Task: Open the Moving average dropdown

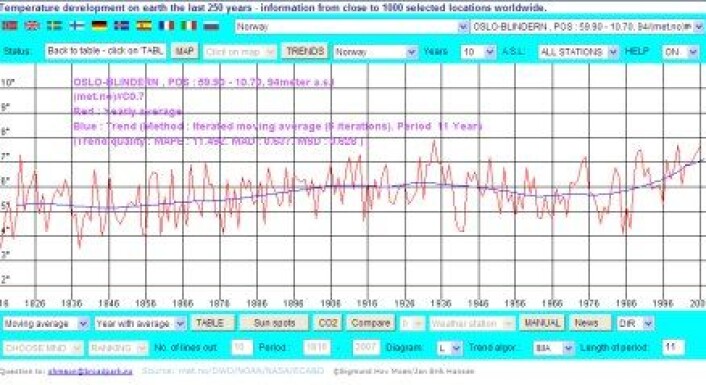Action: point(45,323)
